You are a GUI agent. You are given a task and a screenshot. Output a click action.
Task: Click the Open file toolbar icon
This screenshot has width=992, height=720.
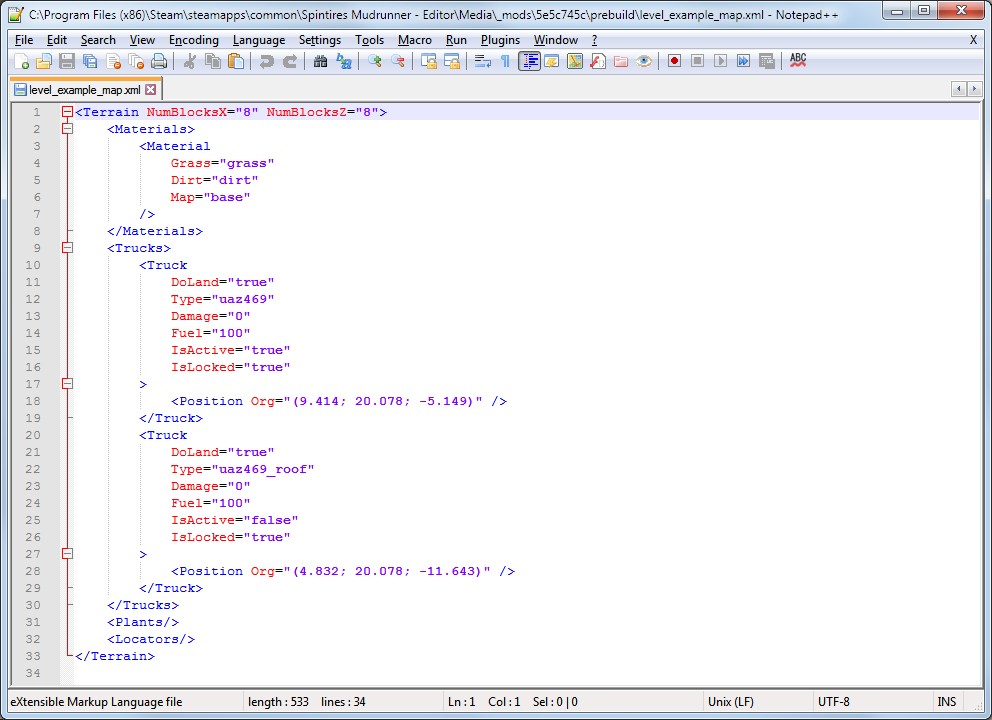click(44, 61)
